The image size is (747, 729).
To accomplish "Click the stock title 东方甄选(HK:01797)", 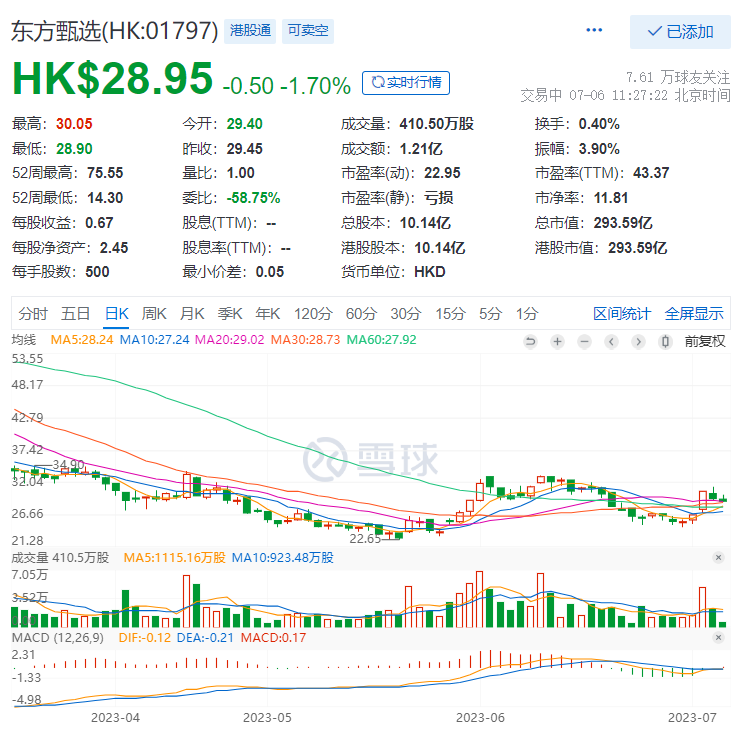I will pos(114,31).
